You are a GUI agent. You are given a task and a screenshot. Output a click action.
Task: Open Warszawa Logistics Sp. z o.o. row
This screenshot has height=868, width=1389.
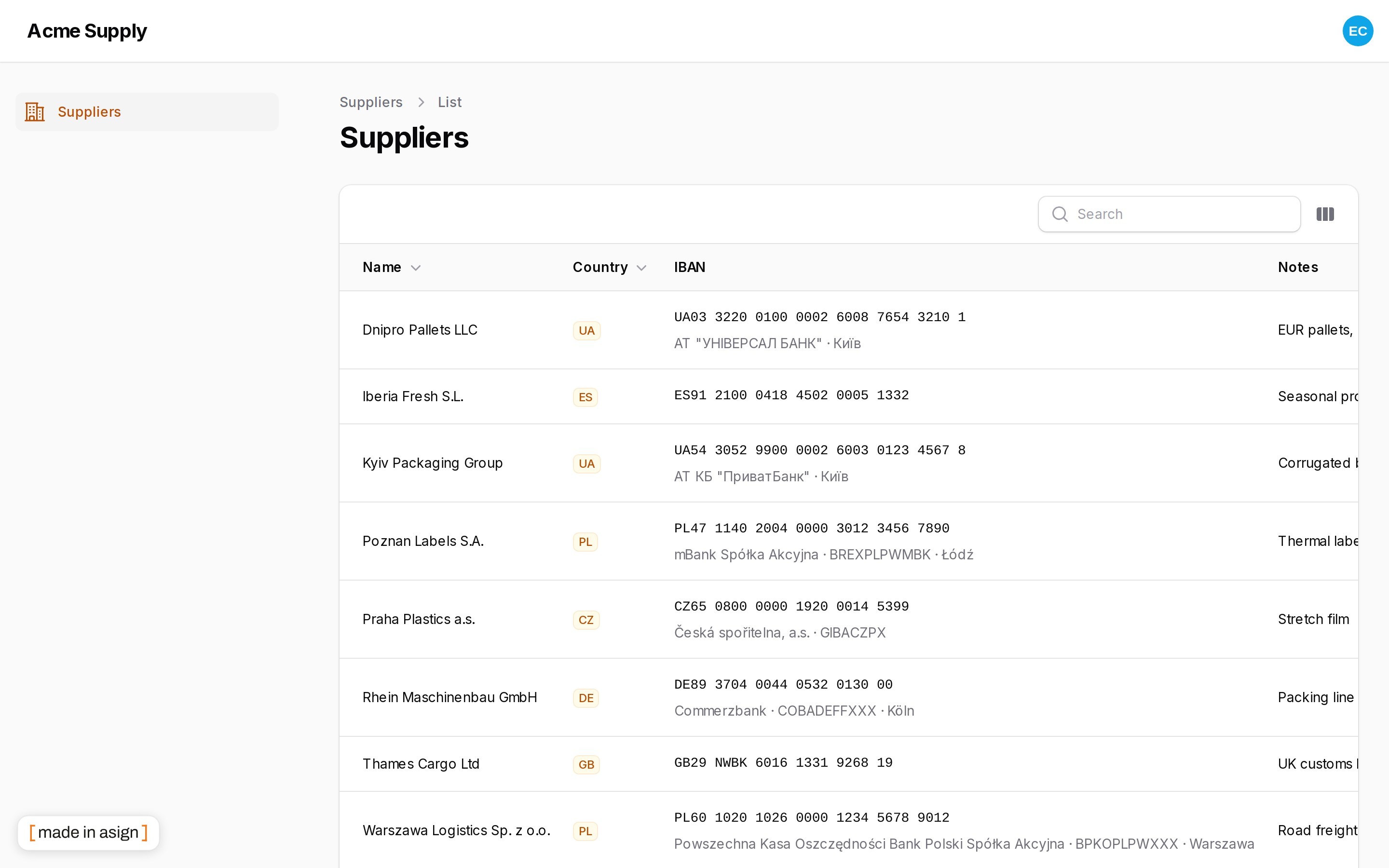tap(848, 831)
